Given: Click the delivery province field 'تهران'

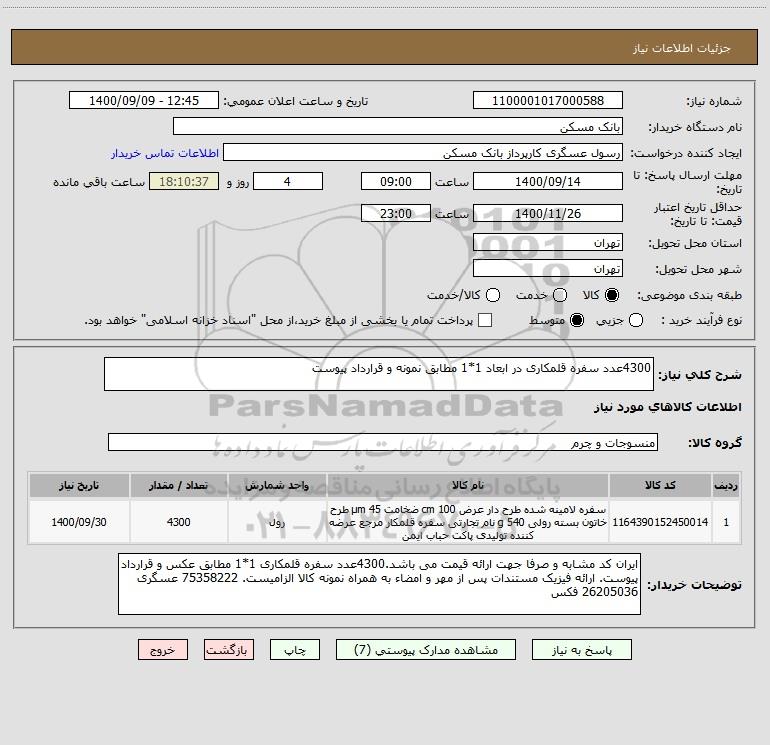Looking at the screenshot, I should (548, 243).
